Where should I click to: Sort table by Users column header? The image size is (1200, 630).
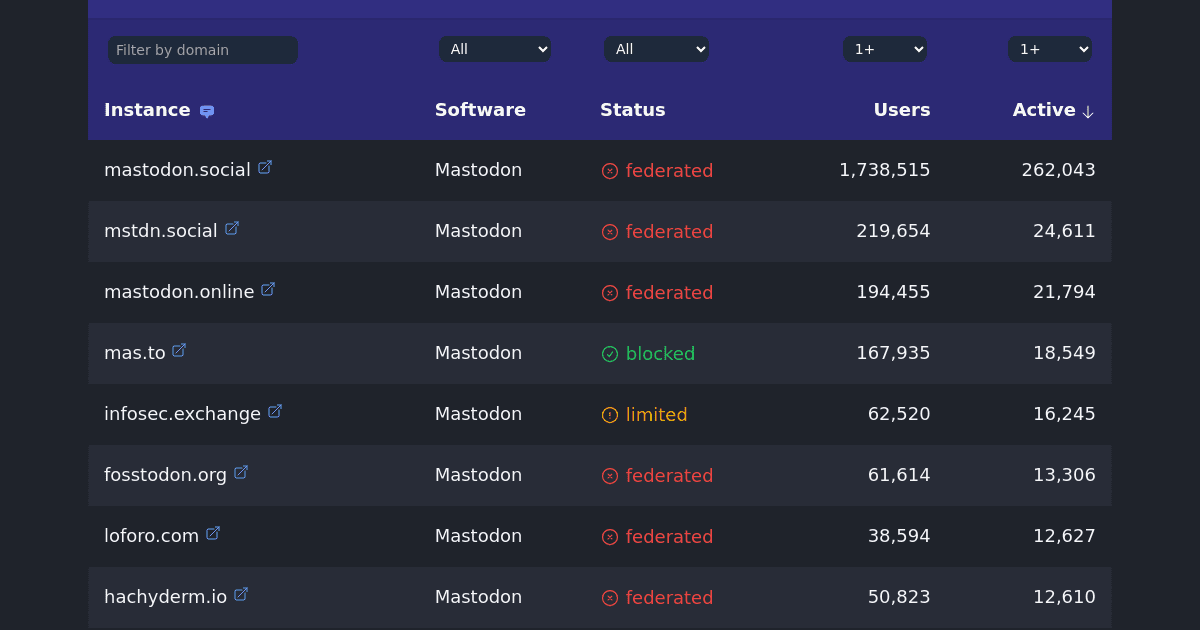click(x=901, y=110)
